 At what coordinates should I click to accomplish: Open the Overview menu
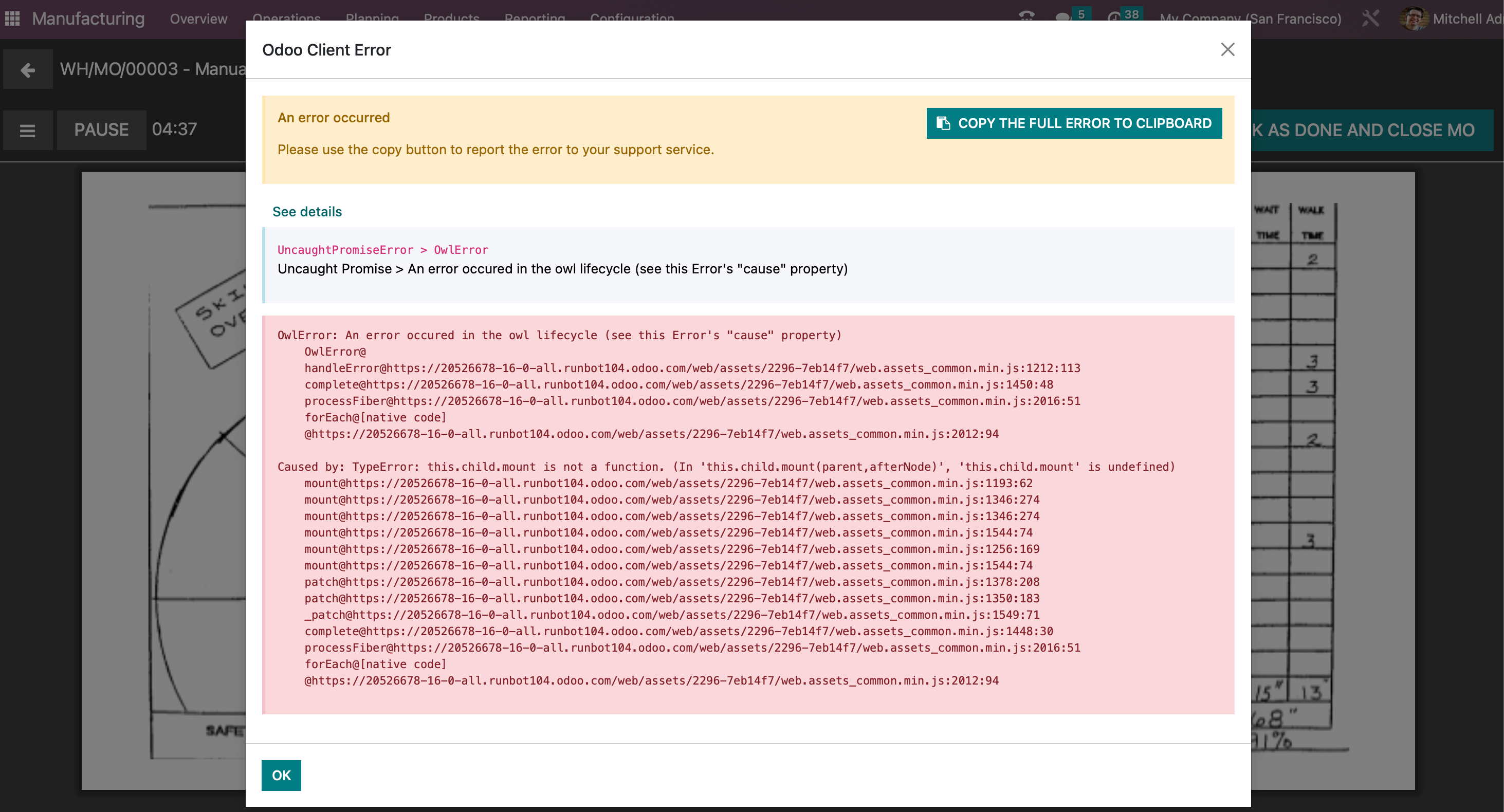pos(198,19)
